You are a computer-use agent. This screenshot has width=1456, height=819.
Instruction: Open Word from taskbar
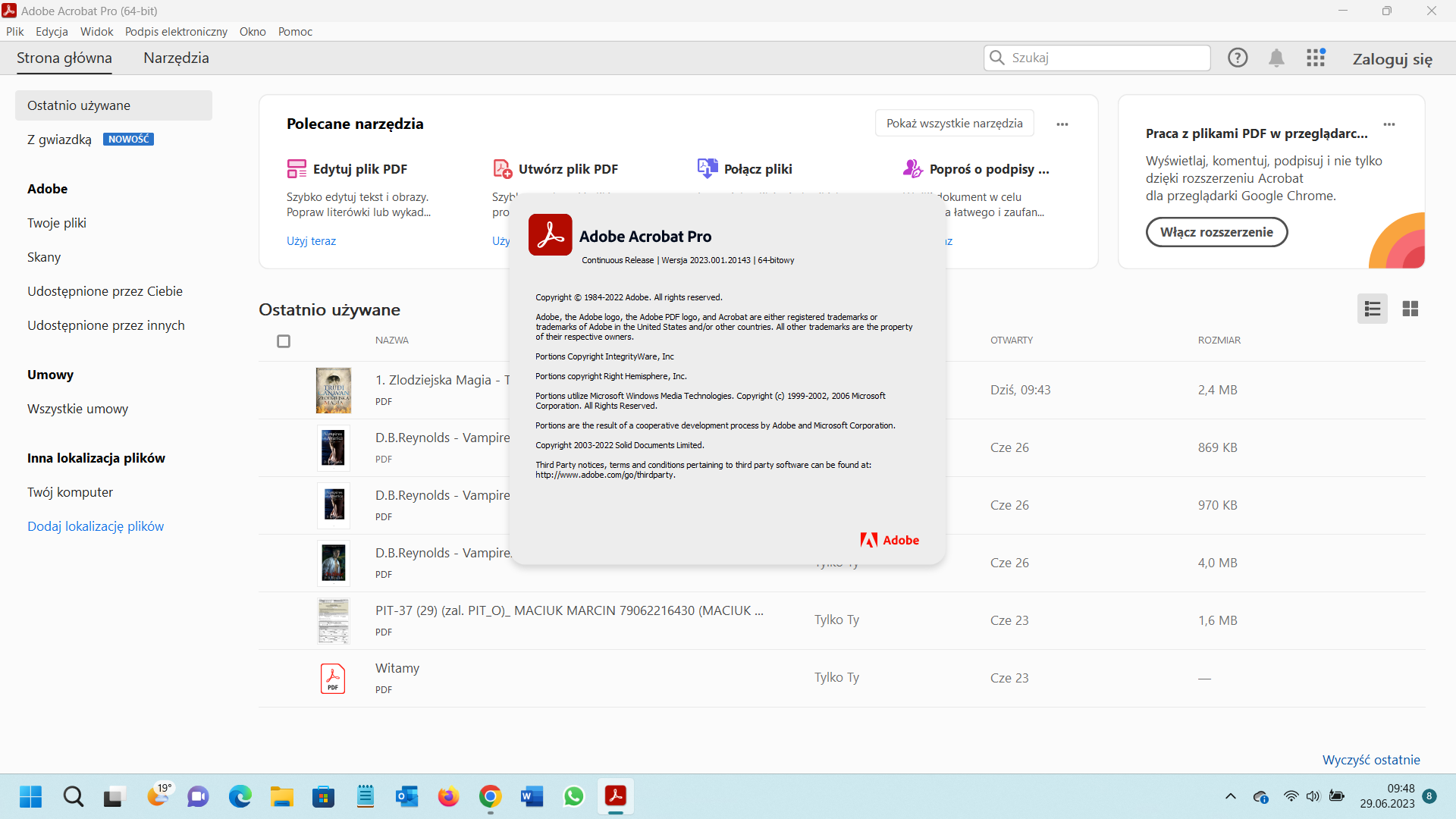pos(532,797)
